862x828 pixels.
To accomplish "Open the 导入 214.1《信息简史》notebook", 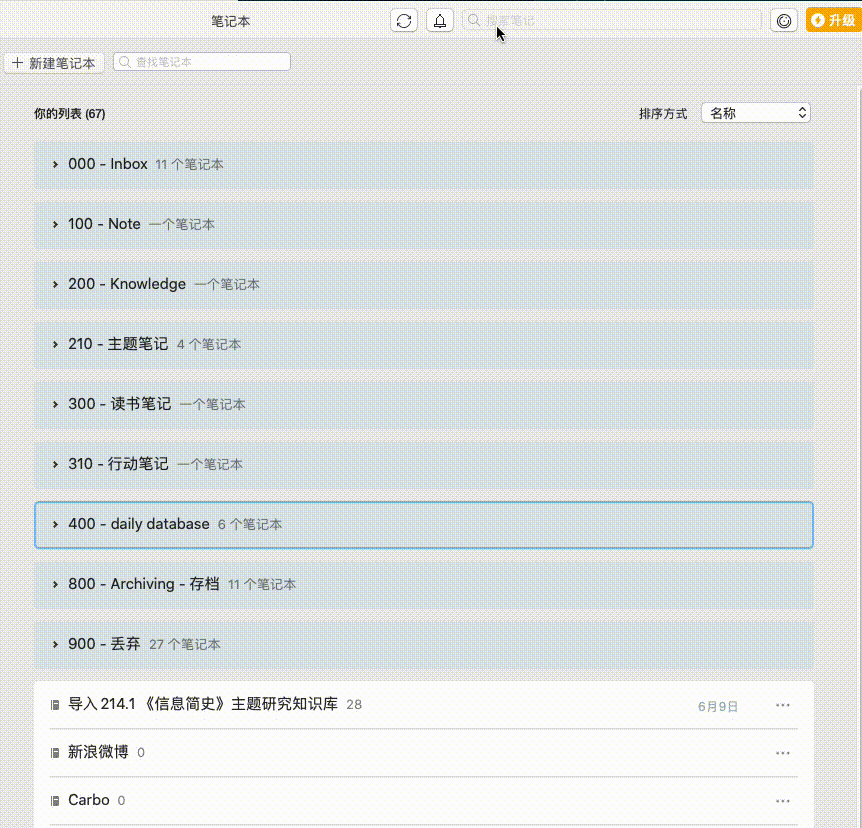I will coord(203,704).
